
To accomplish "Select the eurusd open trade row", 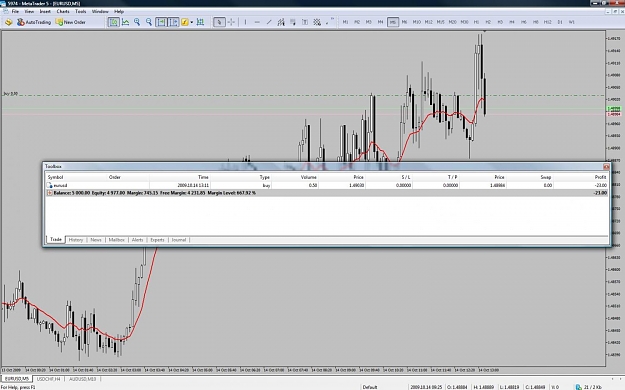I will (x=327, y=185).
